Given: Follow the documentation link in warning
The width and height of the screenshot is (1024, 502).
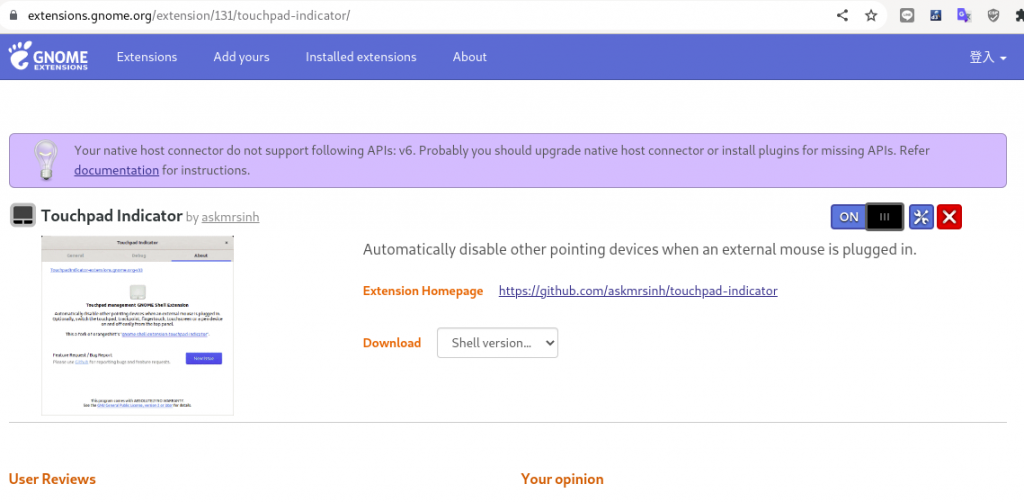Looking at the screenshot, I should pos(116,170).
